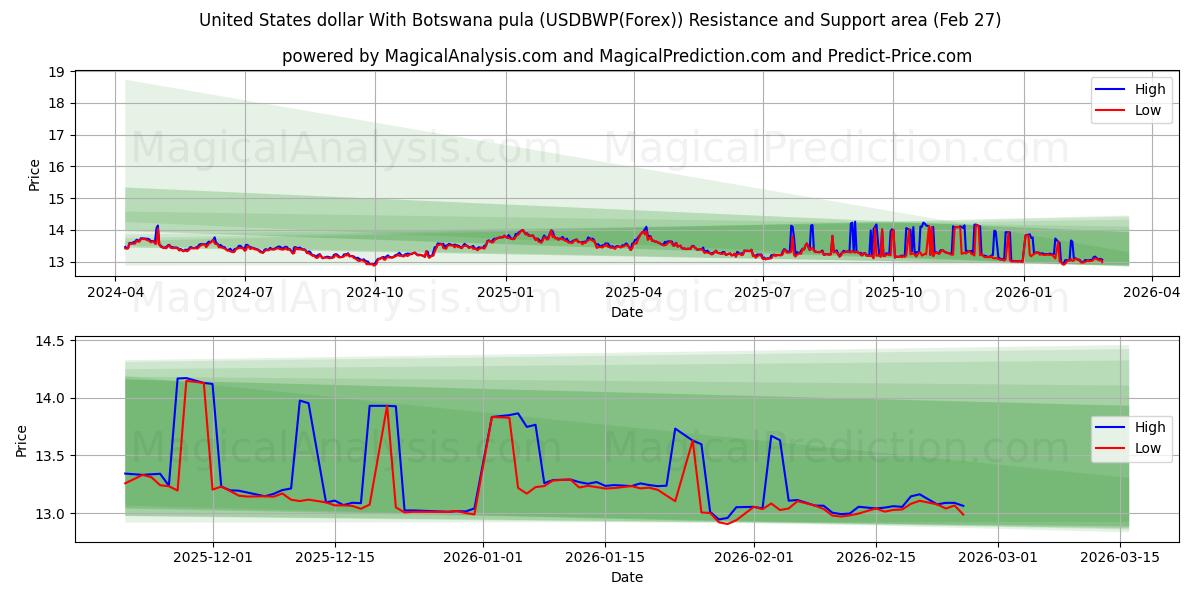Viewport: 1200px width, 600px height.
Task: Click the x-axis date tick 2026-03-15
Action: point(1119,557)
